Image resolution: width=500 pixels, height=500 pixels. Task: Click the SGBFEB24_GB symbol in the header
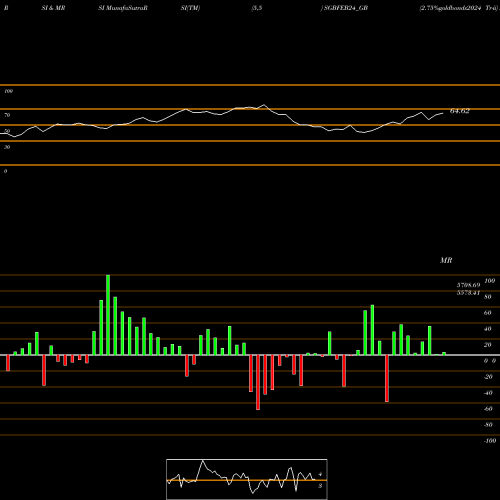pos(346,8)
